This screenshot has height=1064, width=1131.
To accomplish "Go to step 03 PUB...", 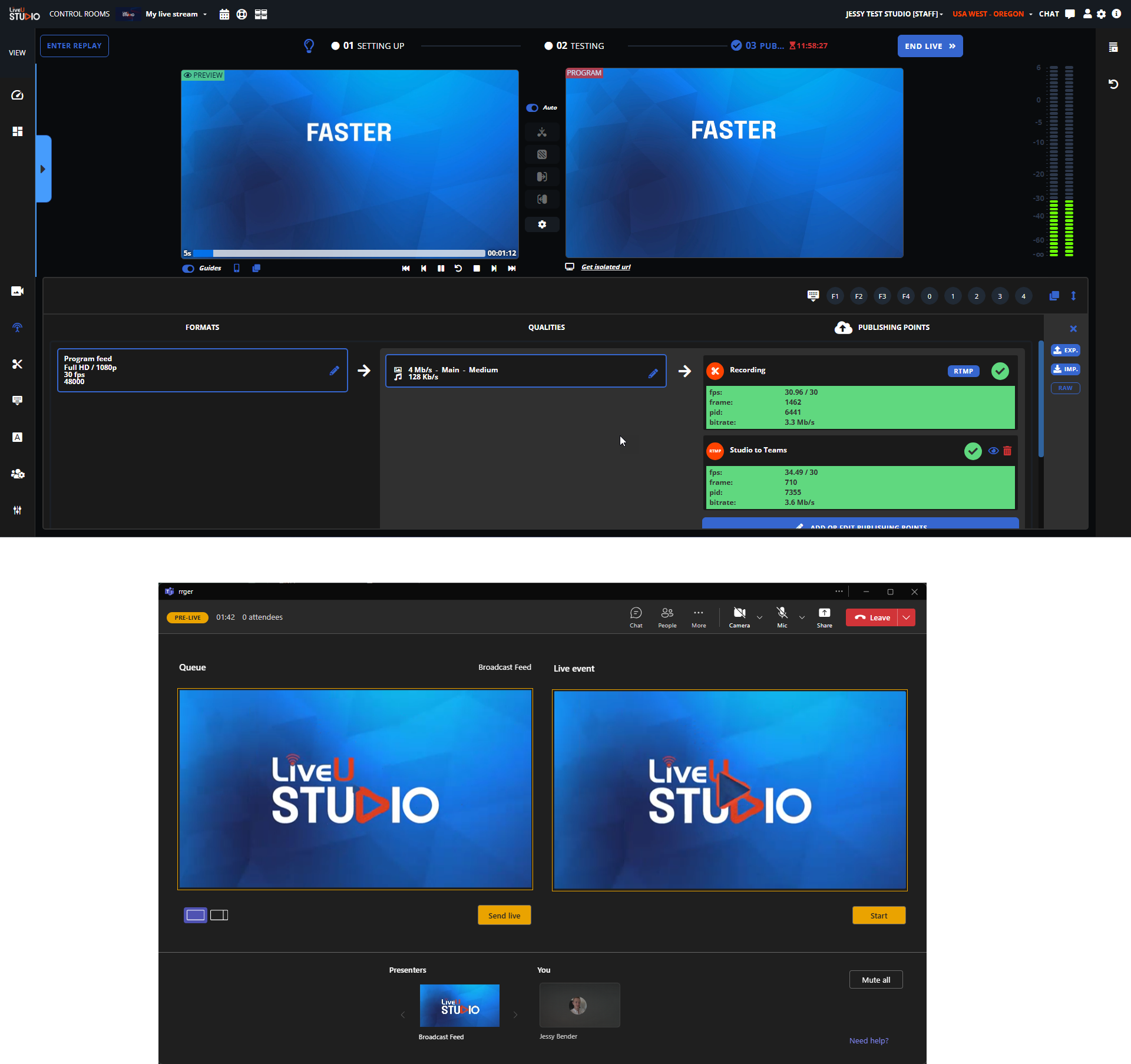I will (x=758, y=46).
